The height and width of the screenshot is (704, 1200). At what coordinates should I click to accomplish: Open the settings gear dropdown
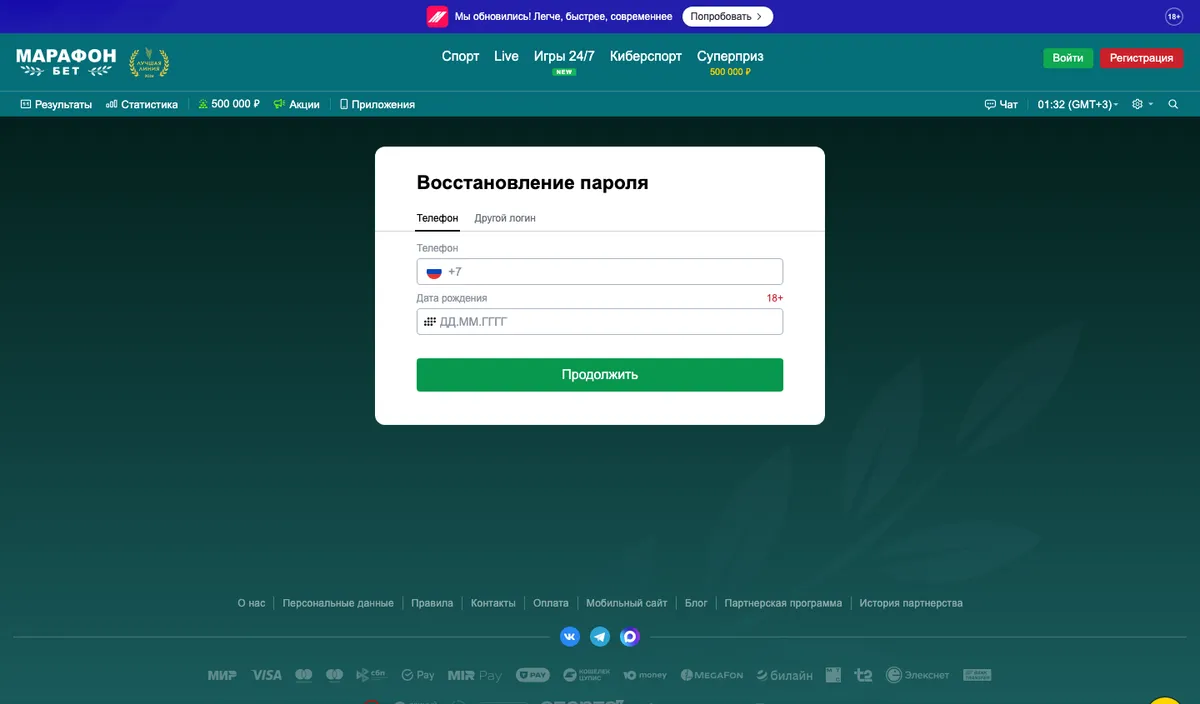[x=1143, y=104]
